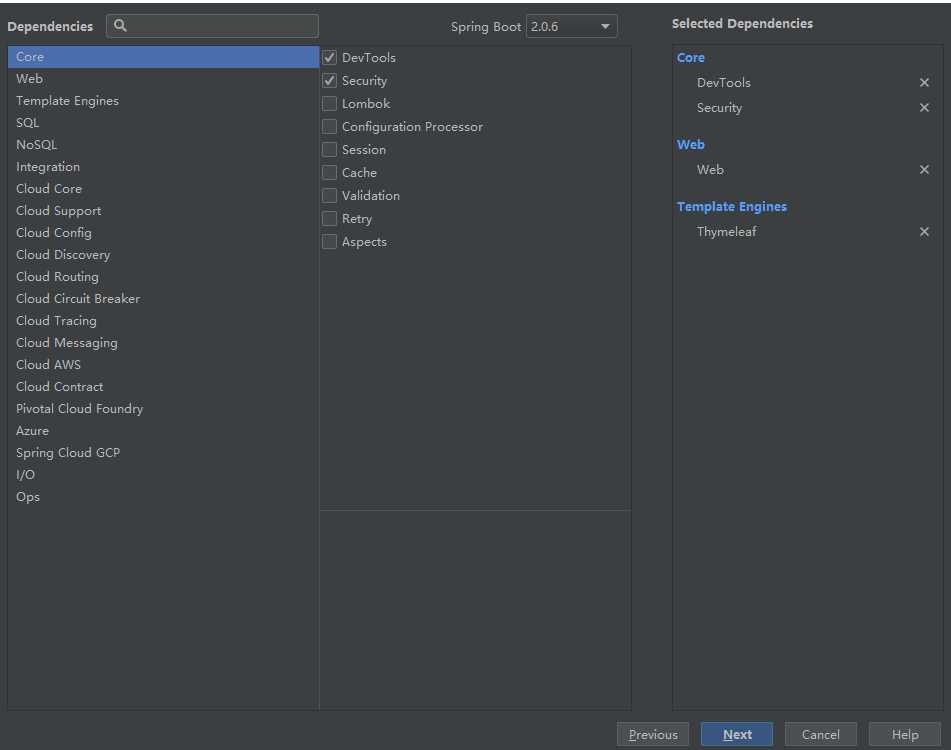This screenshot has width=951, height=750.
Task: Open Help for this dialog
Action: pyautogui.click(x=905, y=735)
